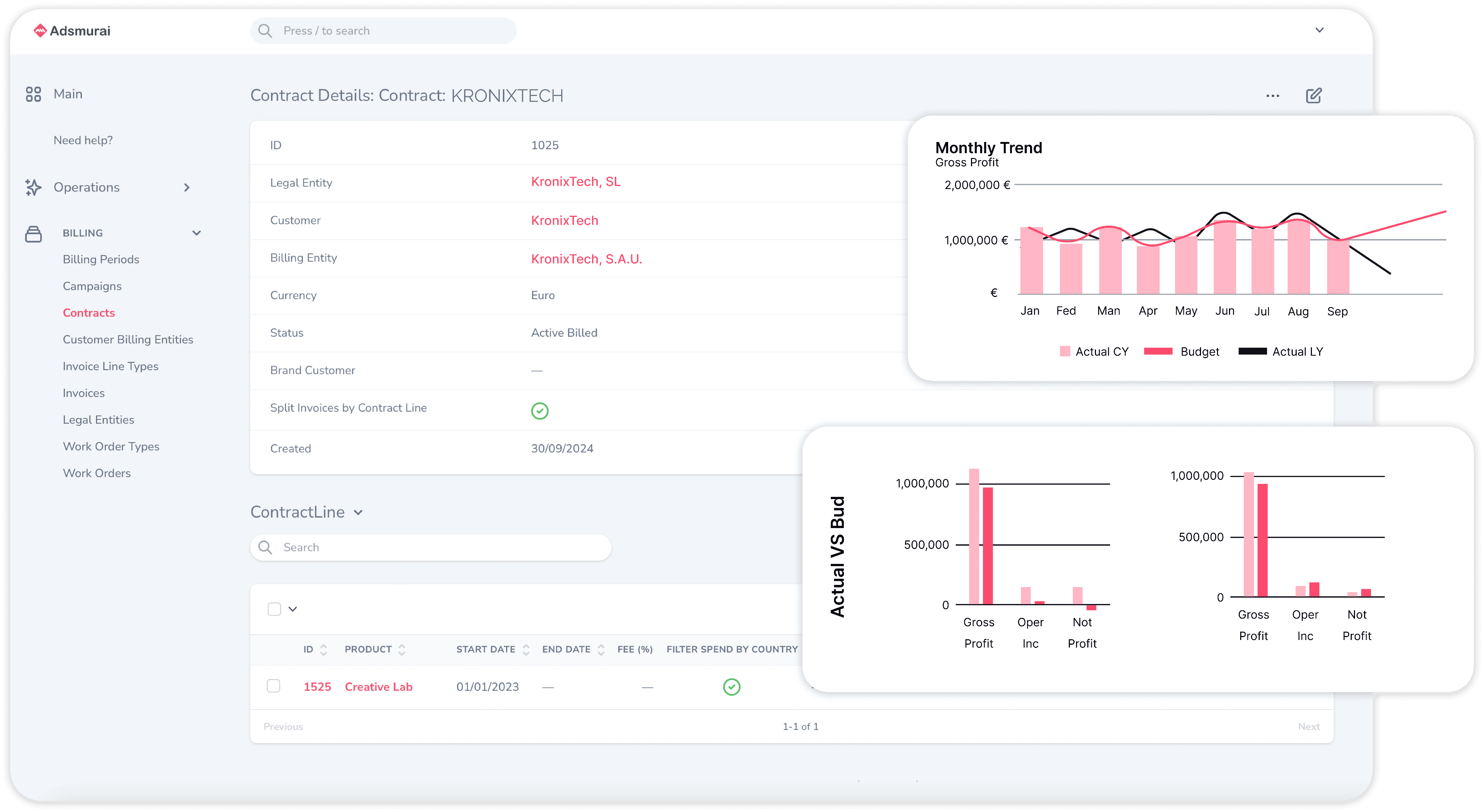This screenshot has height=812, width=1484.
Task: Click the Created date 30/09/2024
Action: click(562, 449)
